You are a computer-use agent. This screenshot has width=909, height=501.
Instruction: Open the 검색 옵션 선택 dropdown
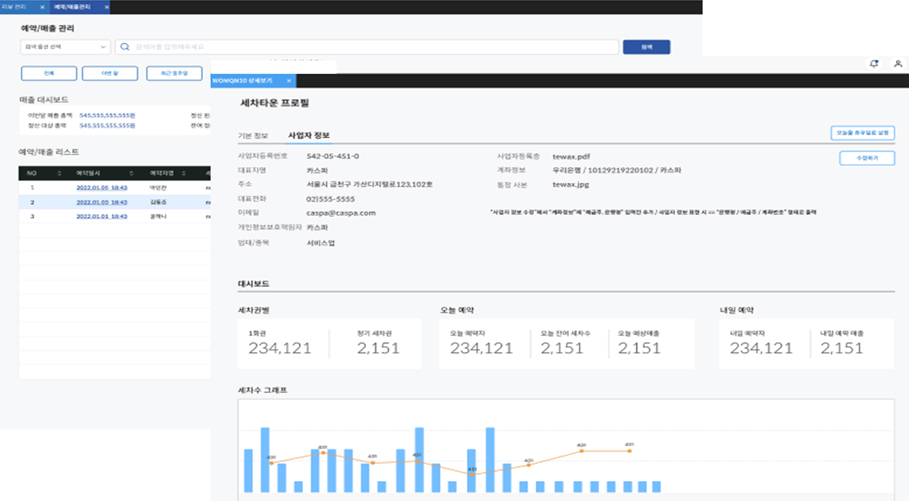(65, 47)
